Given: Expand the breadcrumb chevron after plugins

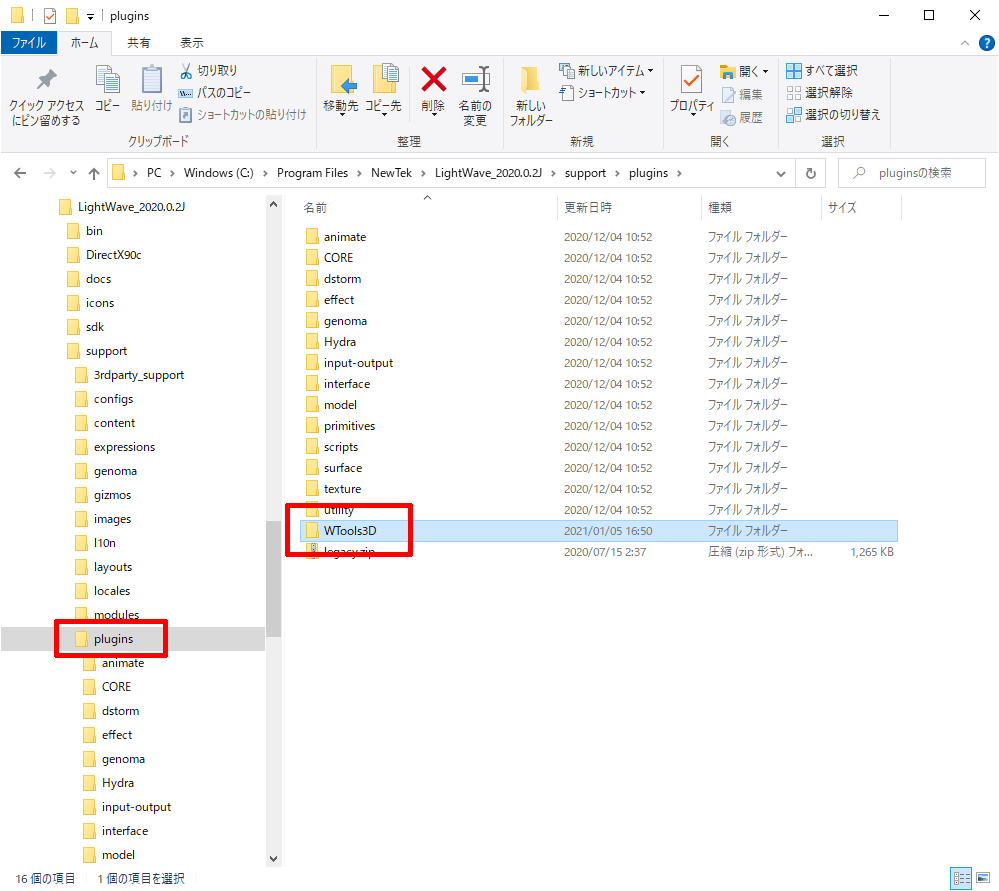Looking at the screenshot, I should pos(679,173).
